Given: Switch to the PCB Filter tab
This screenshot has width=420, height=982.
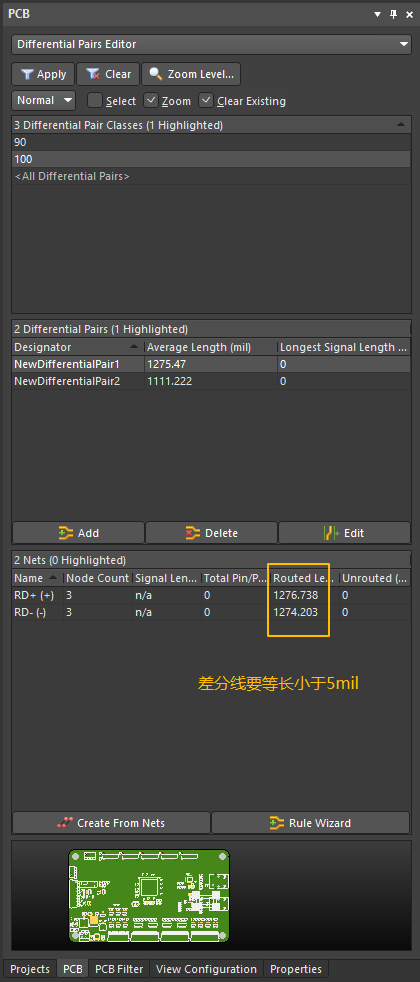Looking at the screenshot, I should [119, 969].
